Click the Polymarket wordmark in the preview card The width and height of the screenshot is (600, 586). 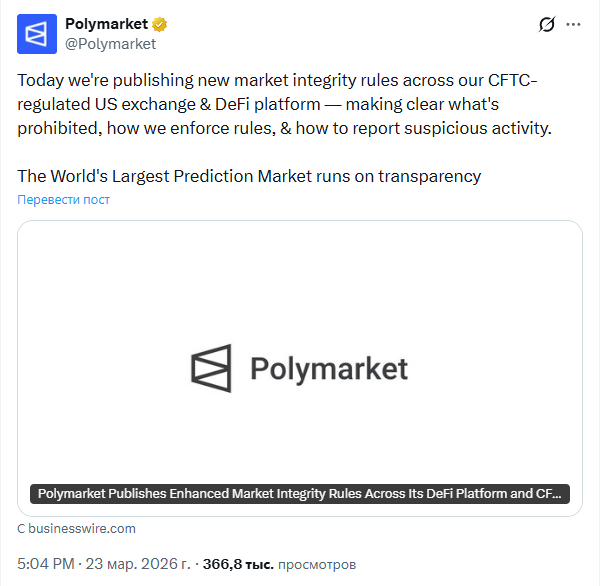(x=328, y=369)
